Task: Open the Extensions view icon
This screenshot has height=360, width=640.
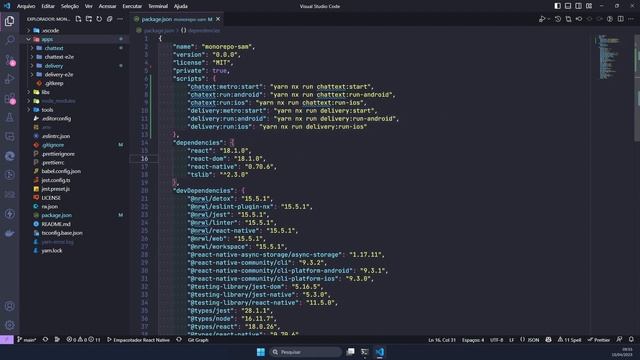Action: pos(9,98)
